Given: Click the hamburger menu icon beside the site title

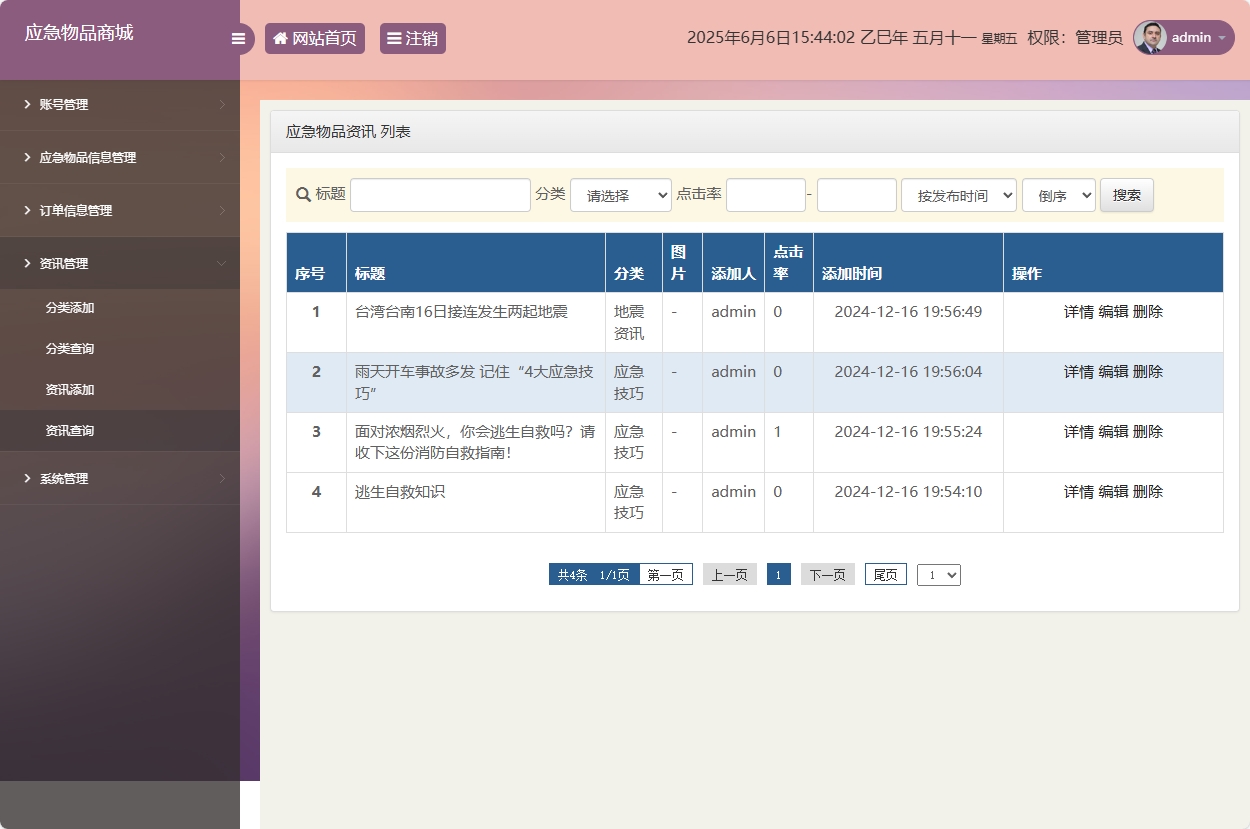Looking at the screenshot, I should [x=238, y=38].
